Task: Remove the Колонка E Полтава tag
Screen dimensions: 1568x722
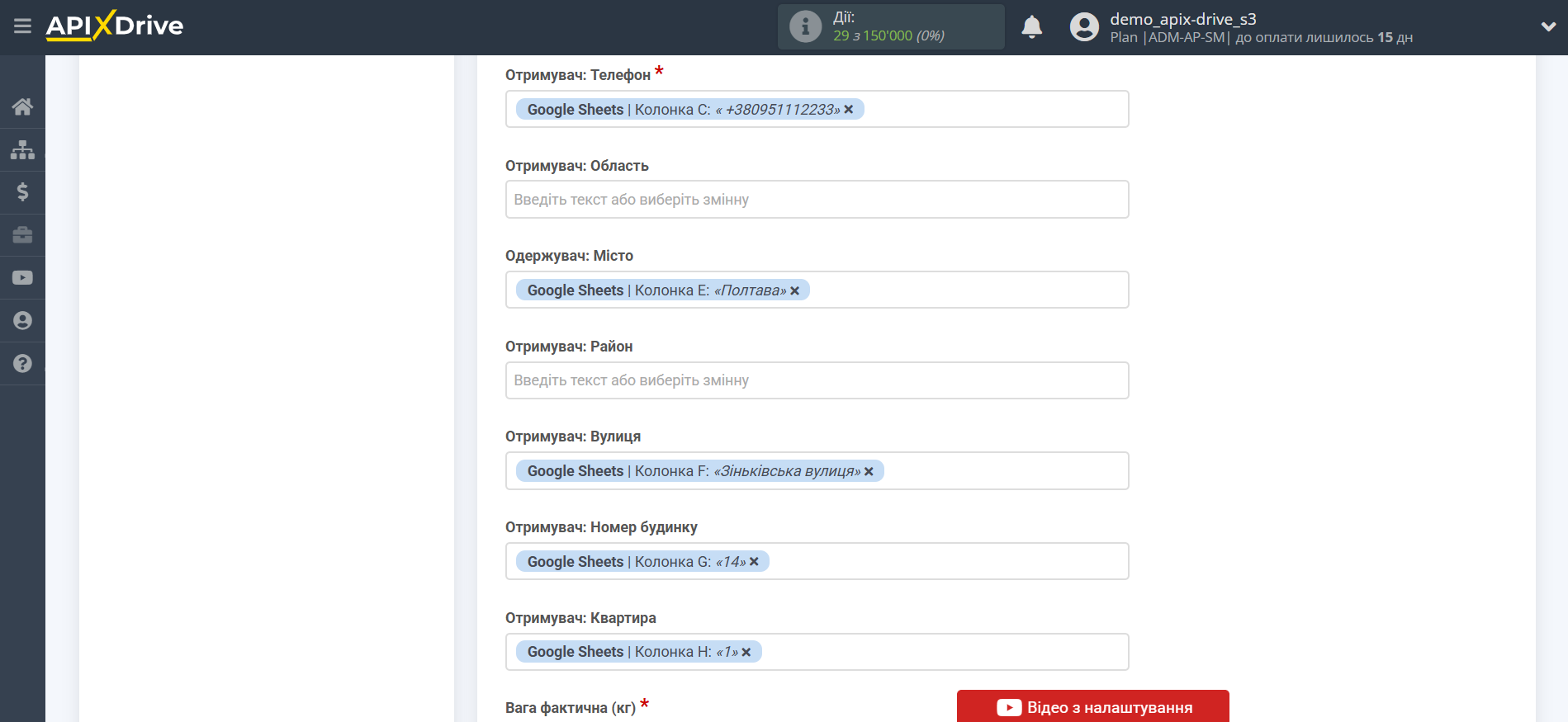Action: pos(795,290)
